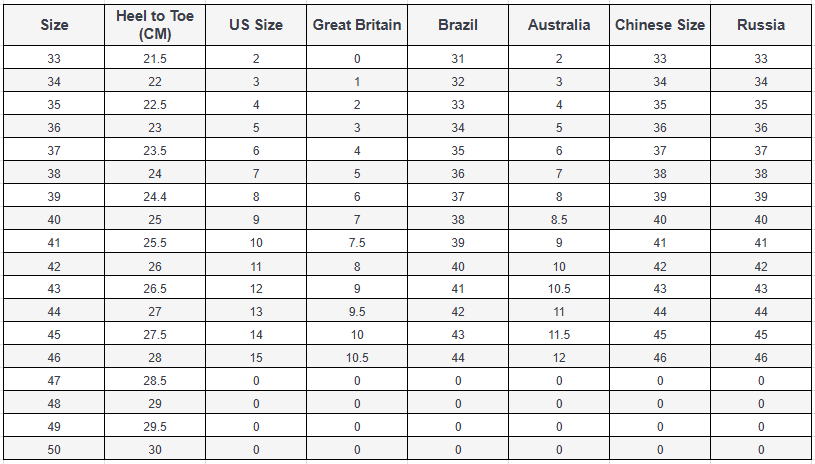Click the 24.4 heel to toe cell

coord(155,197)
